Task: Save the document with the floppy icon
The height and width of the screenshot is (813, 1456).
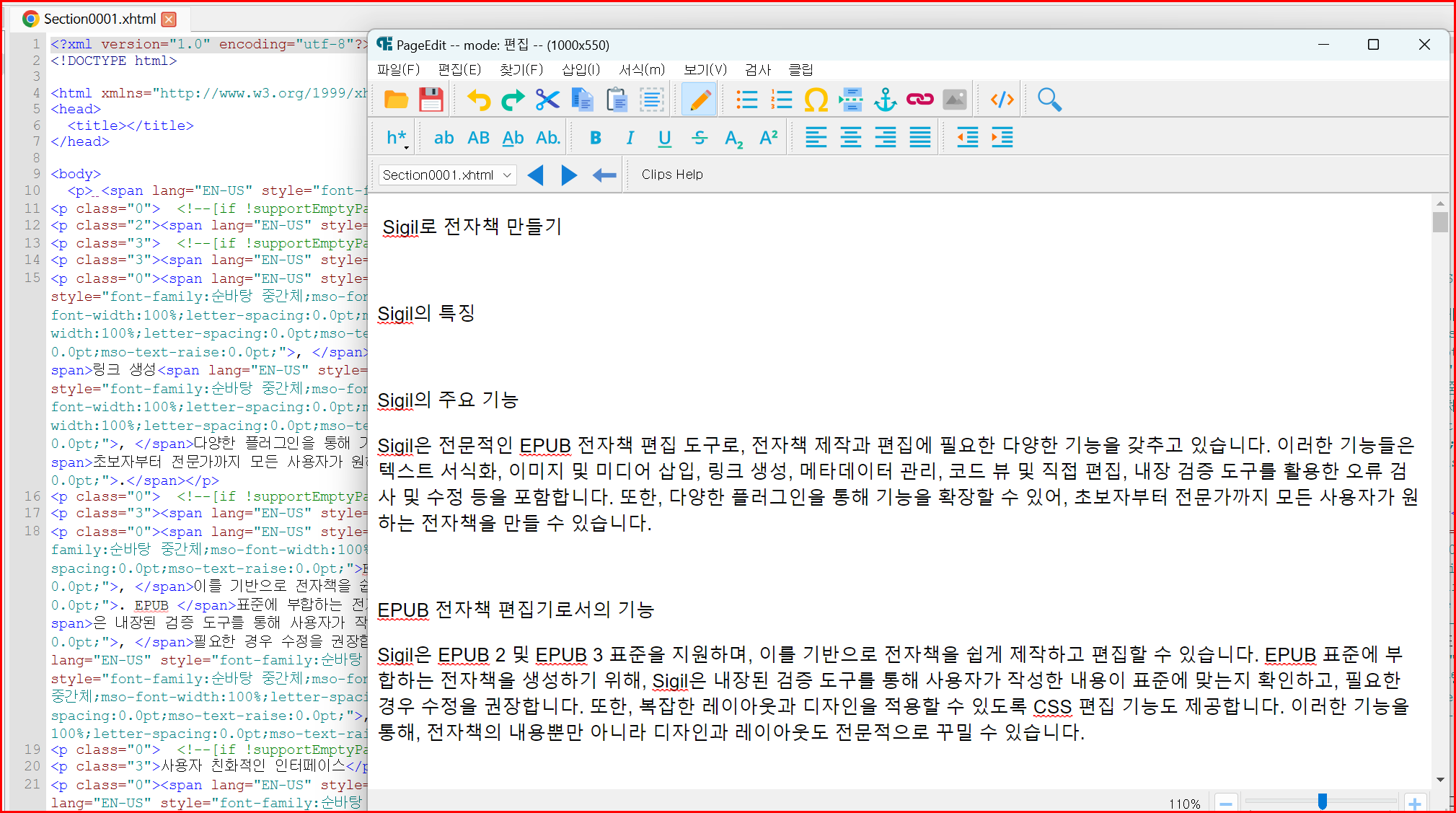Action: coord(431,100)
